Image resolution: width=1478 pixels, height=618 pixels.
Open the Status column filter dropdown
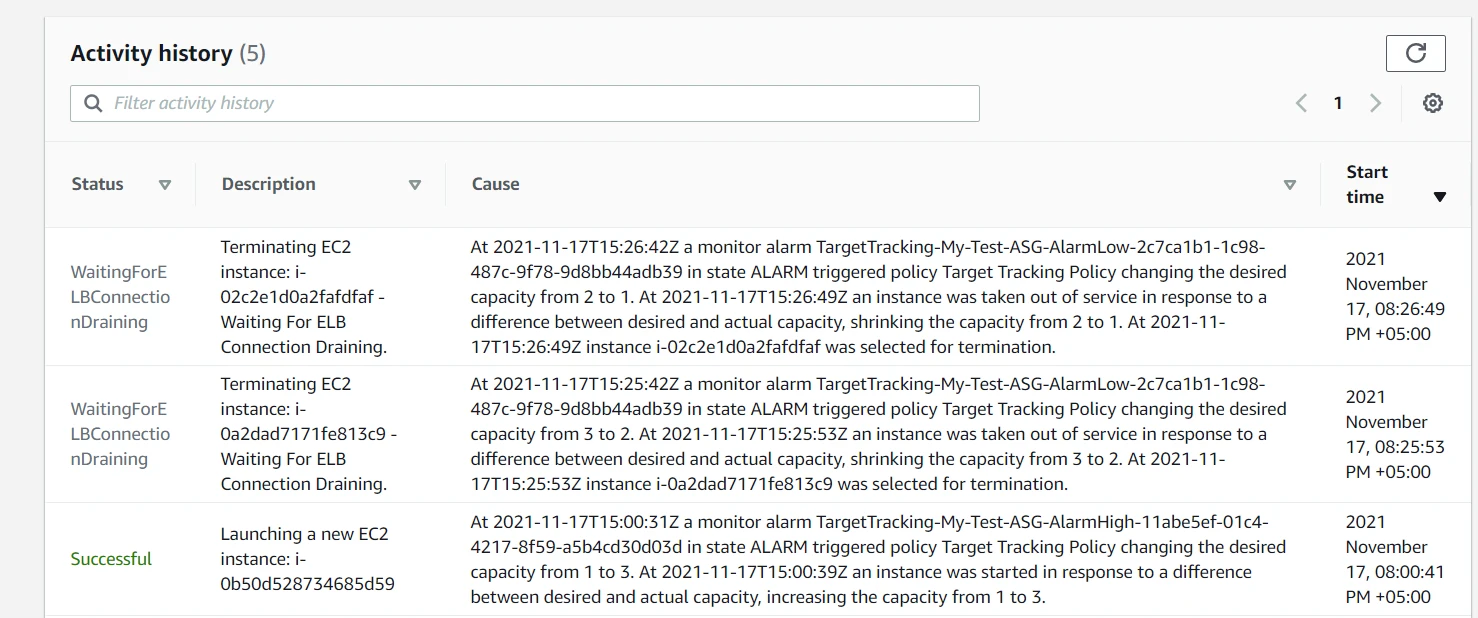(x=164, y=184)
